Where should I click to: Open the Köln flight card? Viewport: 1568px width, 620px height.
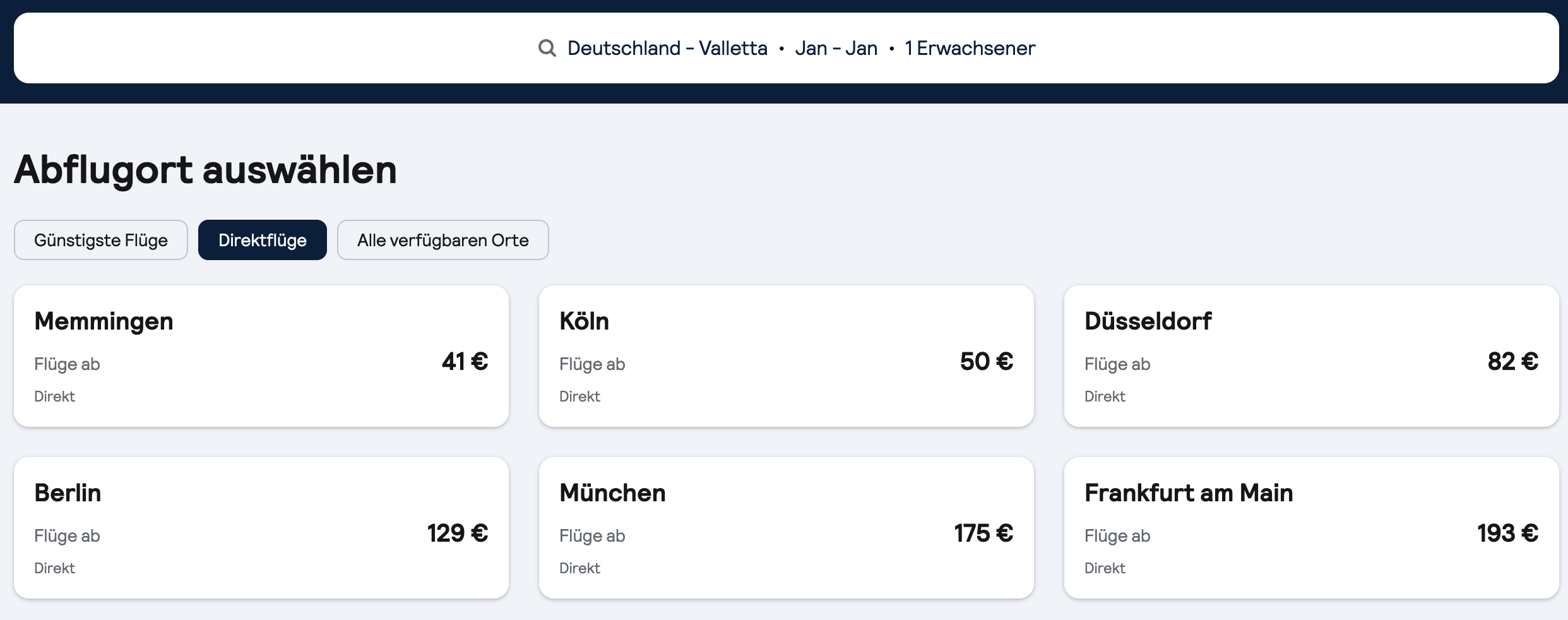point(786,356)
